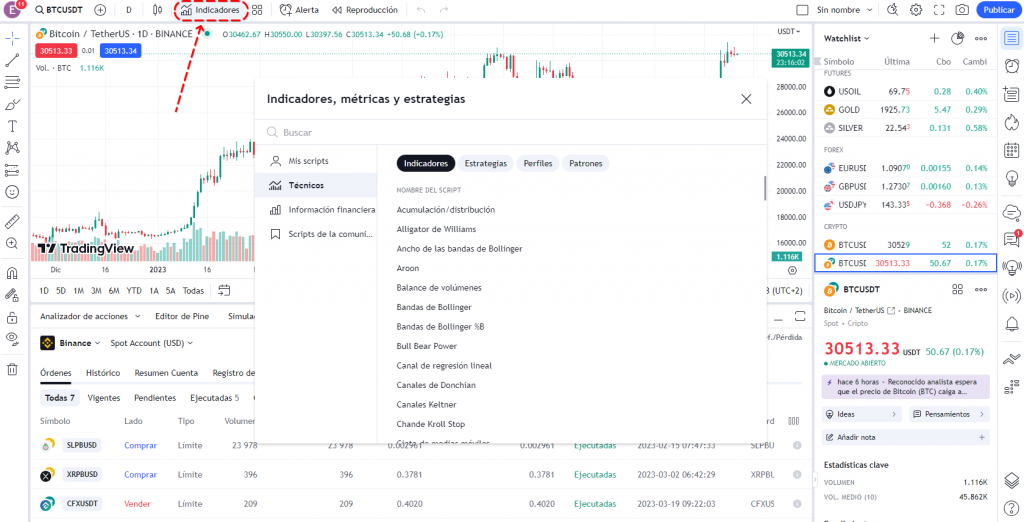Switch to the Patrones tab
Screen dimensions: 1024x522
click(586, 164)
